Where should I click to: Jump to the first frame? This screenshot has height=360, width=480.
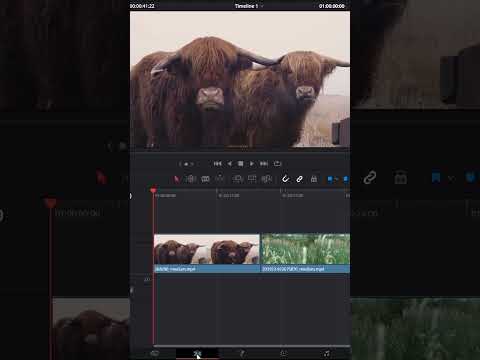pos(218,164)
